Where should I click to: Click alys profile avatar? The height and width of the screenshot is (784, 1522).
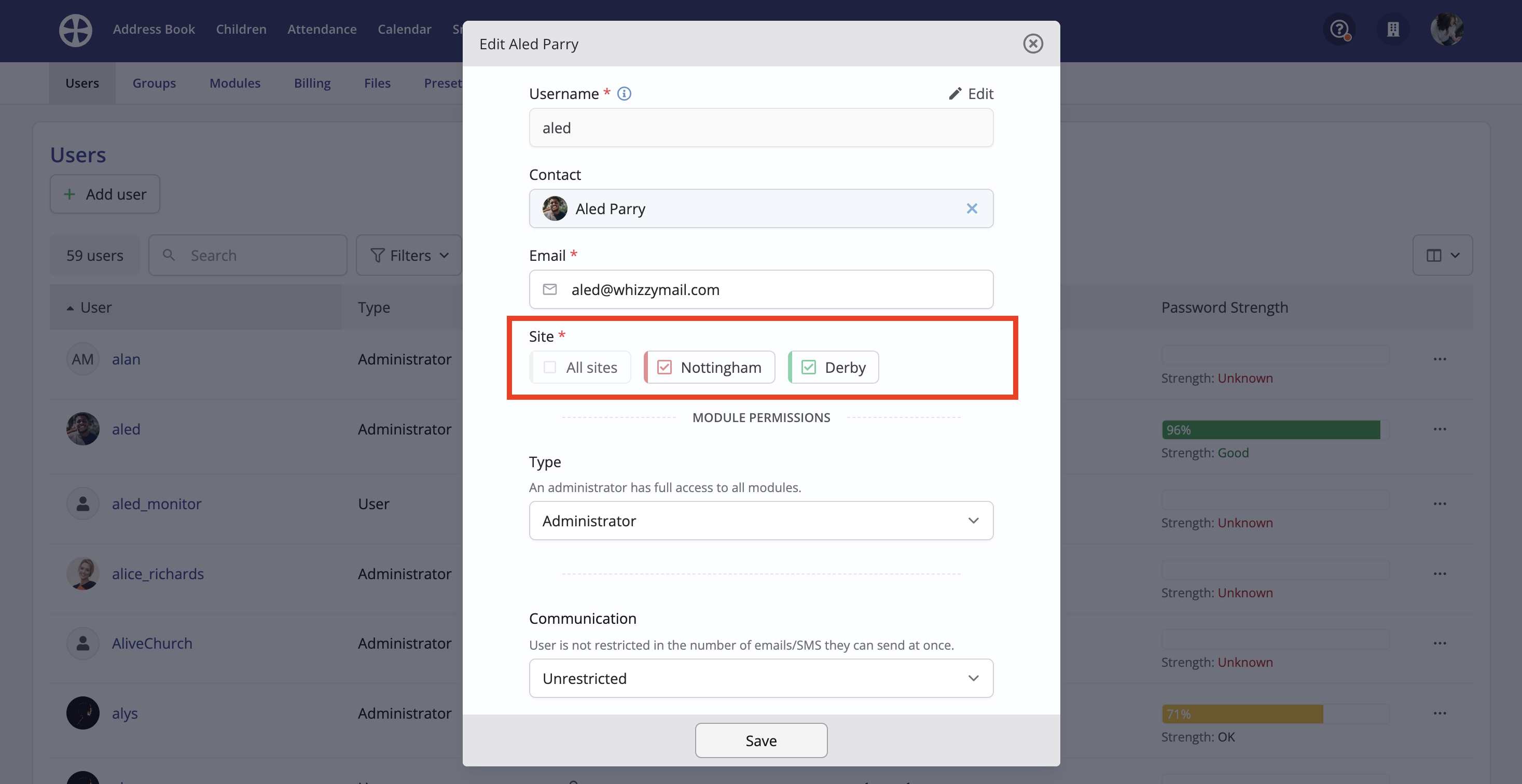click(x=82, y=713)
